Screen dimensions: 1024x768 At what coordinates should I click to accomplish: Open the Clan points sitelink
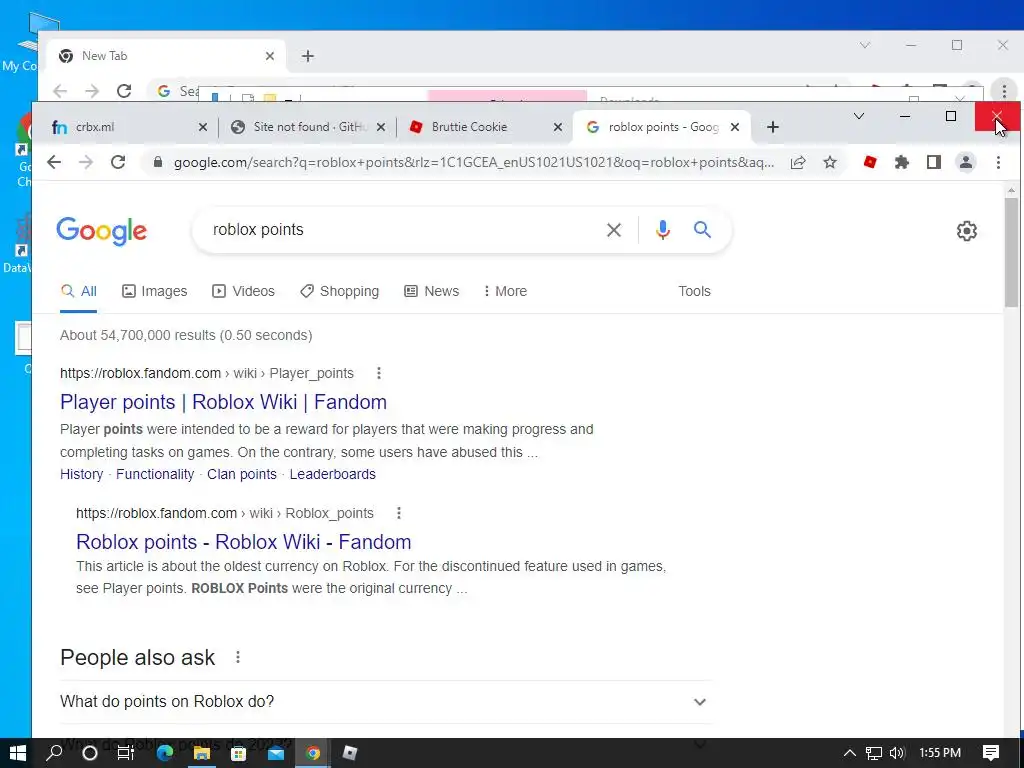coord(242,474)
